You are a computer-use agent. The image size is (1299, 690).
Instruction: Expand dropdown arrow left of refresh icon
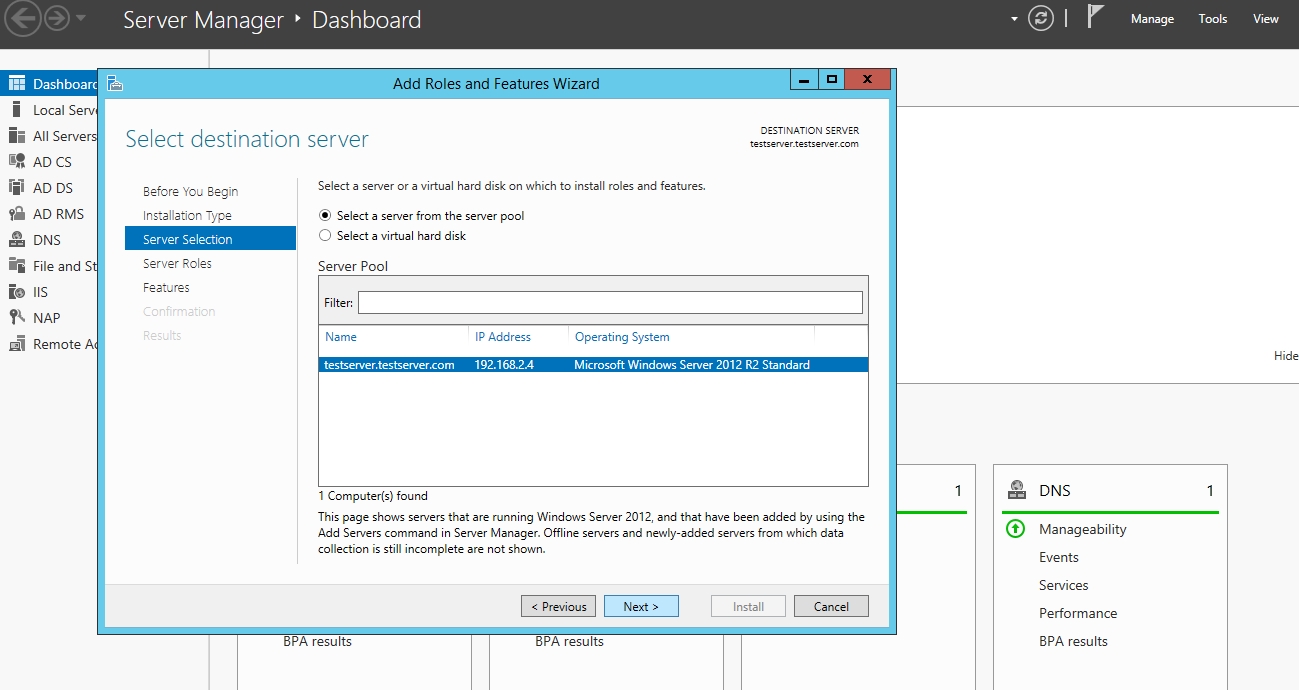(1014, 19)
